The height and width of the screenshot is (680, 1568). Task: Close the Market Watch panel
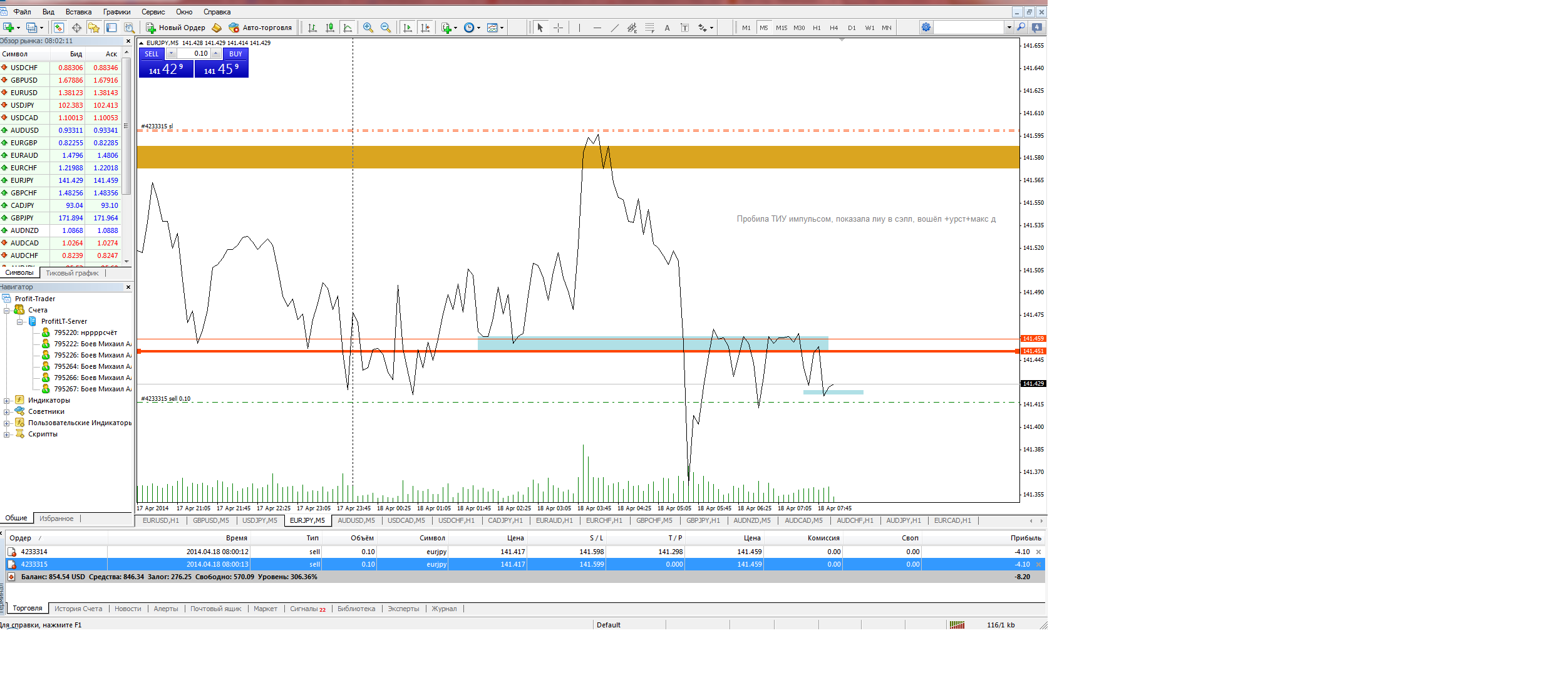pyautogui.click(x=128, y=41)
